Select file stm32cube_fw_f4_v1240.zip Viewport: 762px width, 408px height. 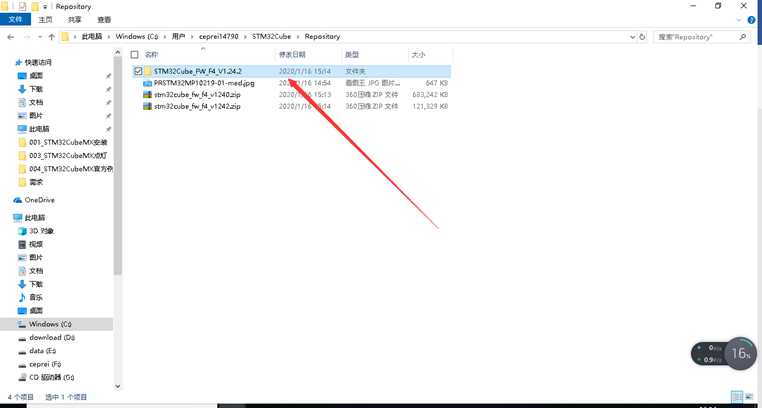click(x=197, y=95)
